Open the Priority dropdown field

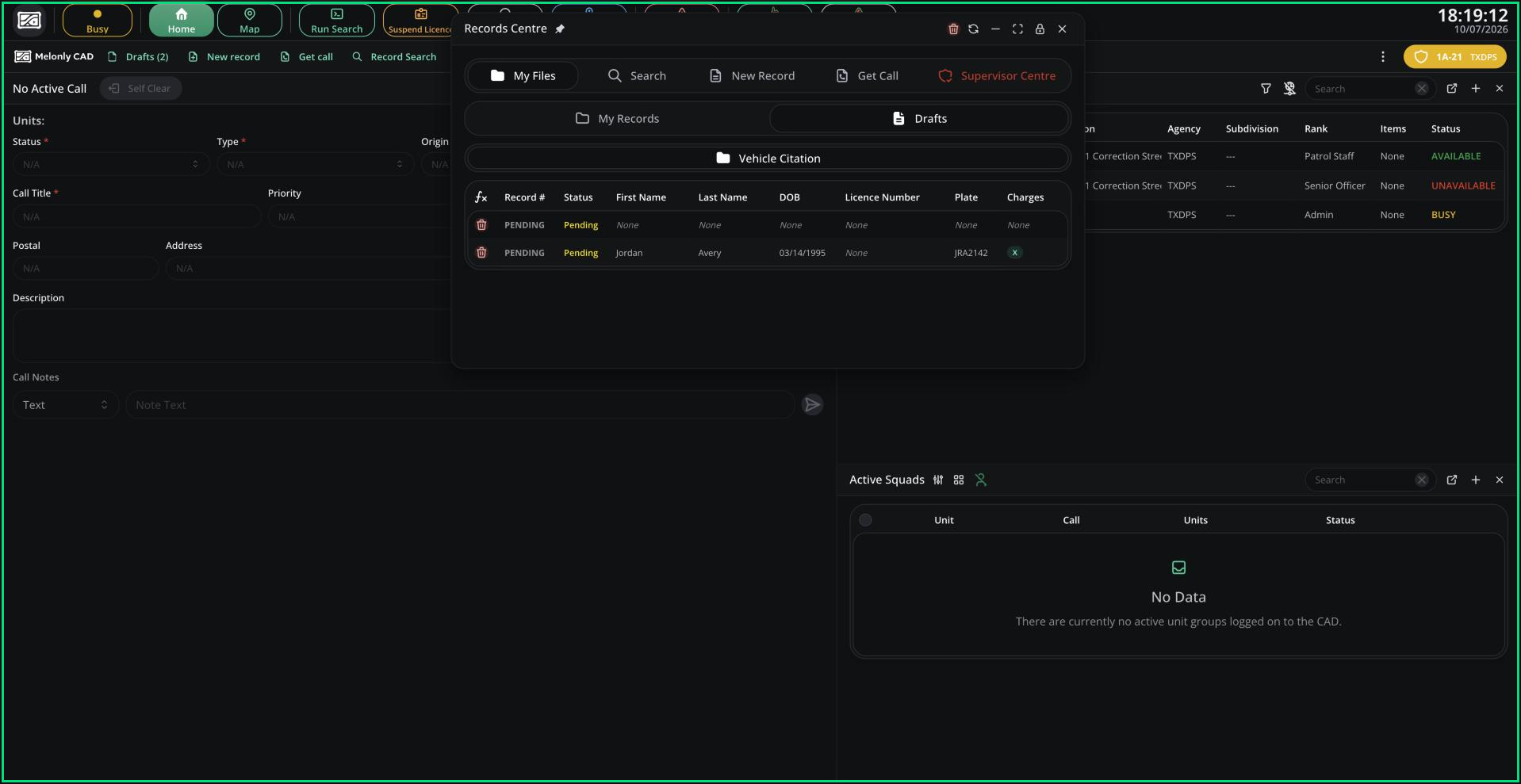point(361,216)
